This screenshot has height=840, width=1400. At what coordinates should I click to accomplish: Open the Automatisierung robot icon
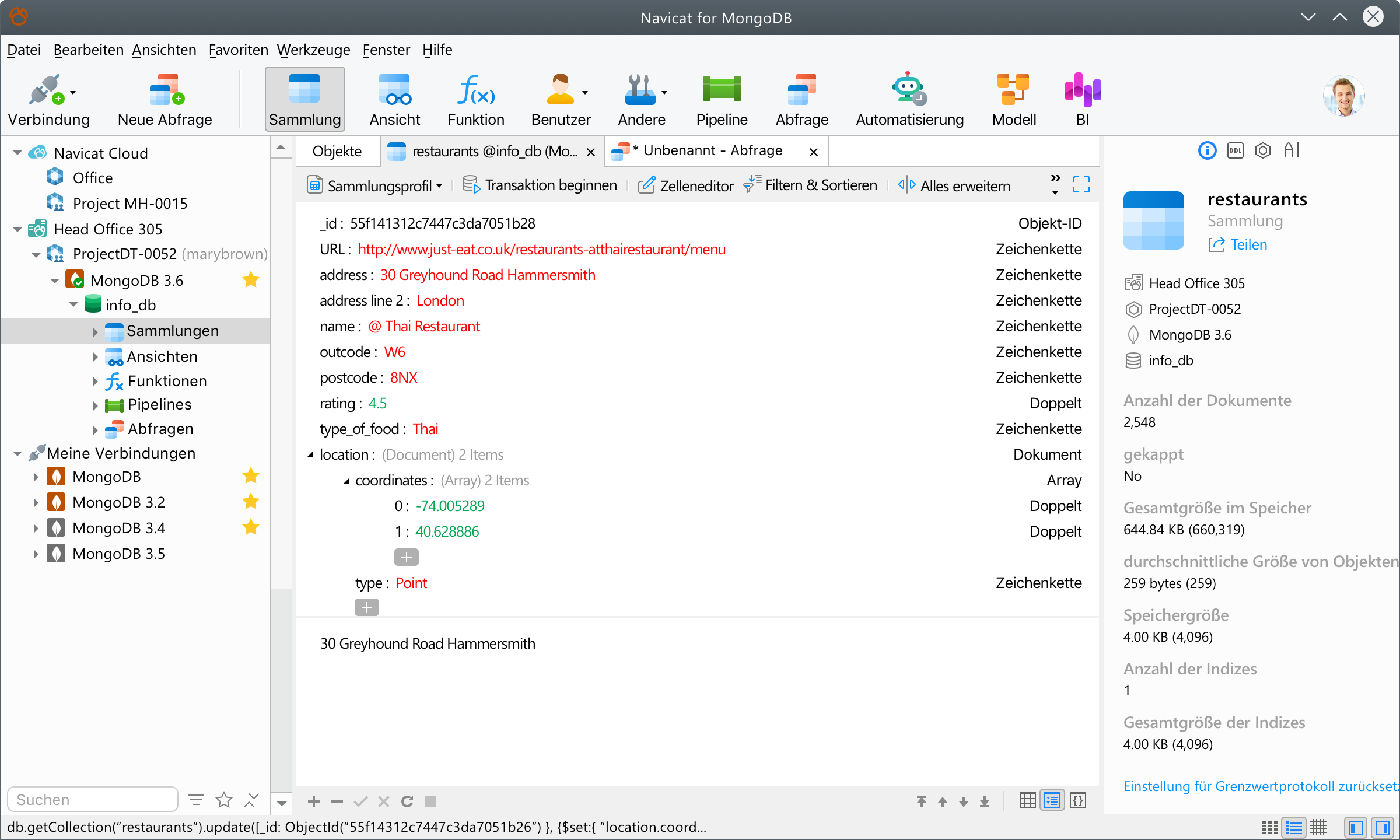click(909, 100)
